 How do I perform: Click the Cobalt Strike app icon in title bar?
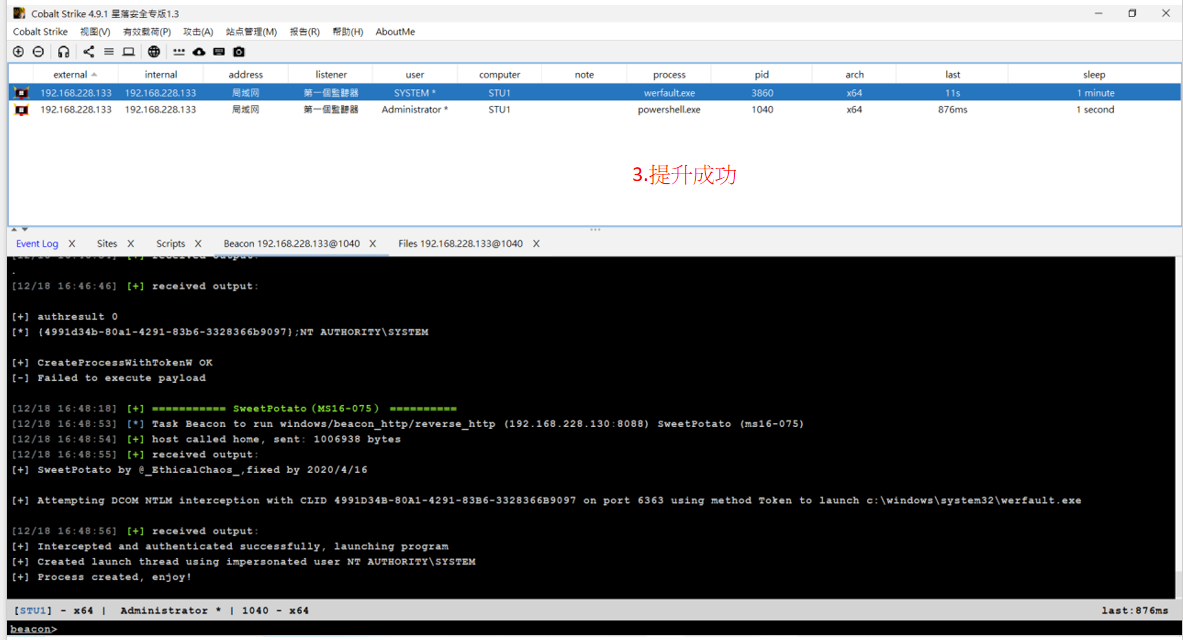[19, 13]
